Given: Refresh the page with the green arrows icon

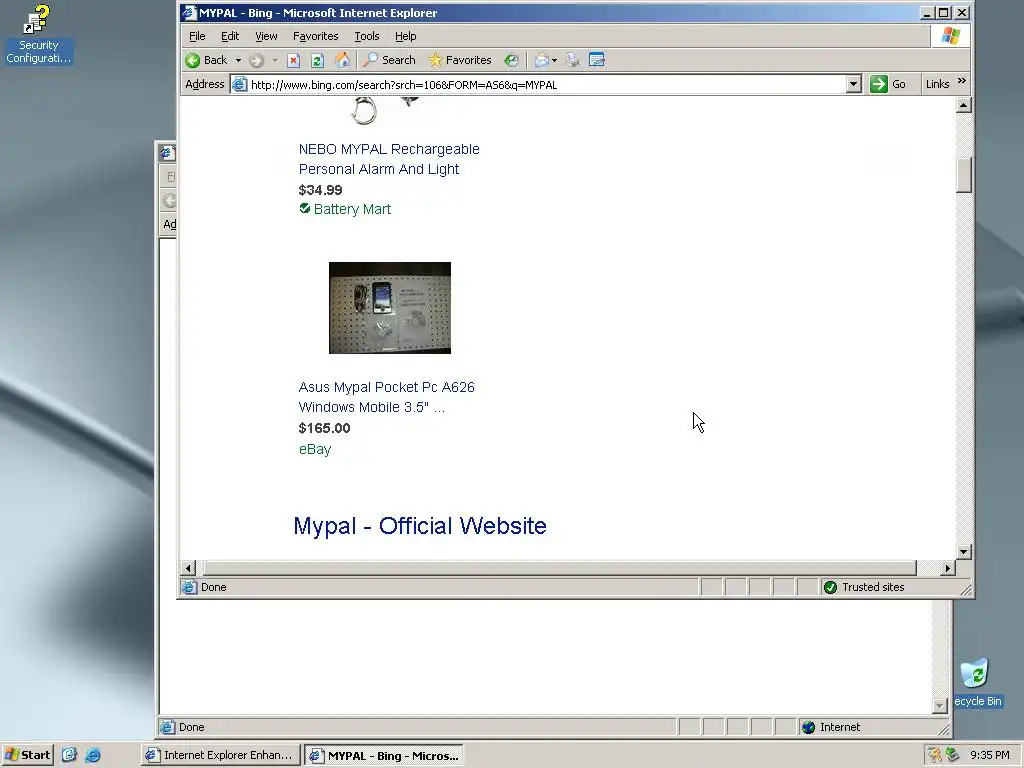Looking at the screenshot, I should click(317, 60).
